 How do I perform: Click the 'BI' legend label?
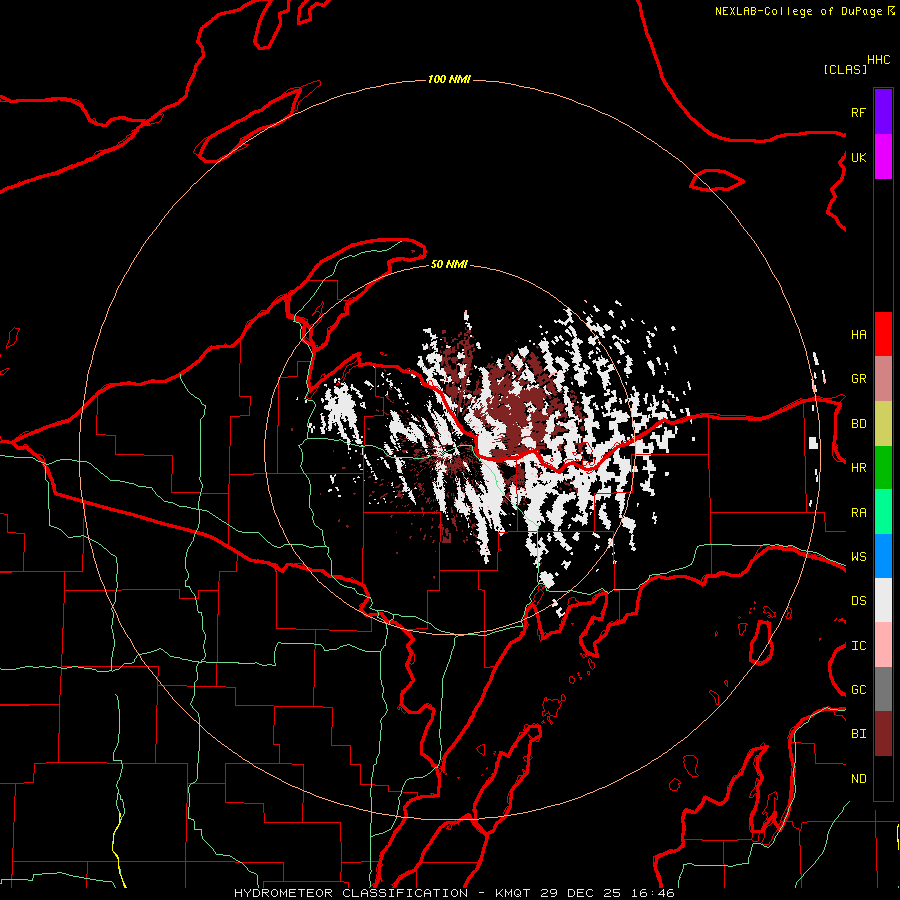pos(858,734)
